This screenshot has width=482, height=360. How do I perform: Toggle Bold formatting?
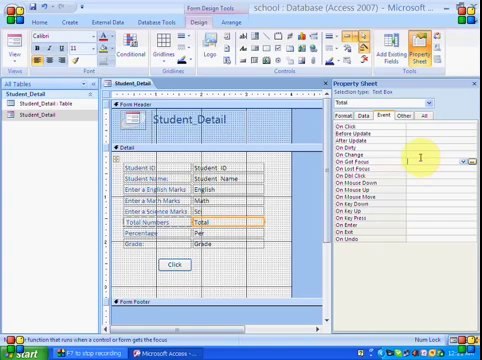pos(37,48)
